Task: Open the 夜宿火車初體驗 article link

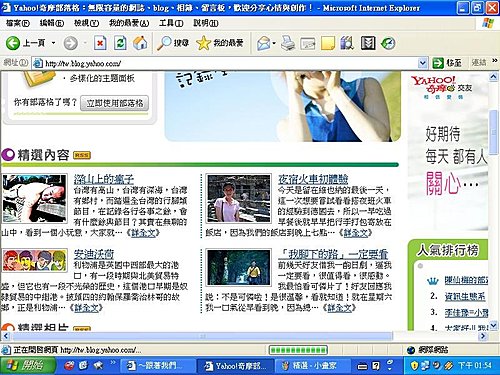Action: click(313, 179)
